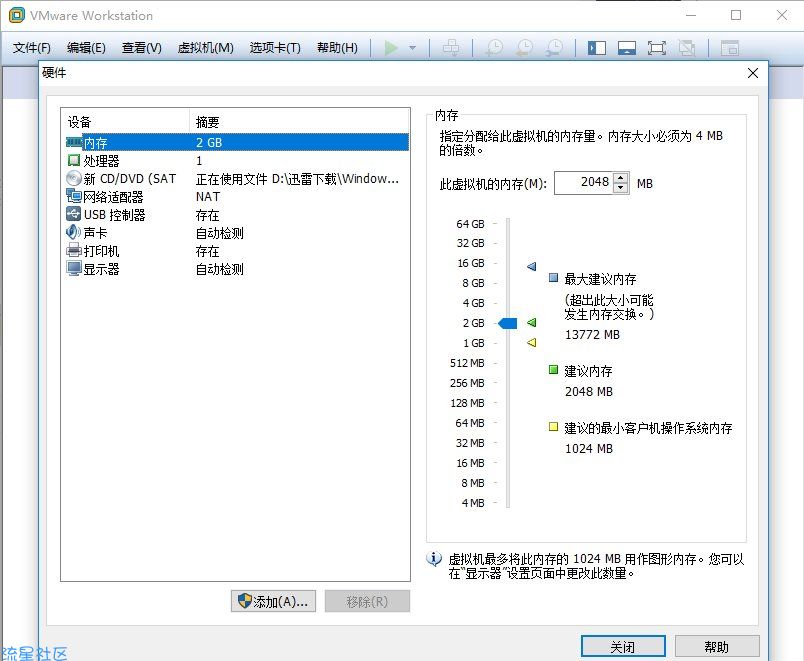Viewport: 804px width, 661px height.
Task: Click the sound card speaker icon
Action: point(73,232)
